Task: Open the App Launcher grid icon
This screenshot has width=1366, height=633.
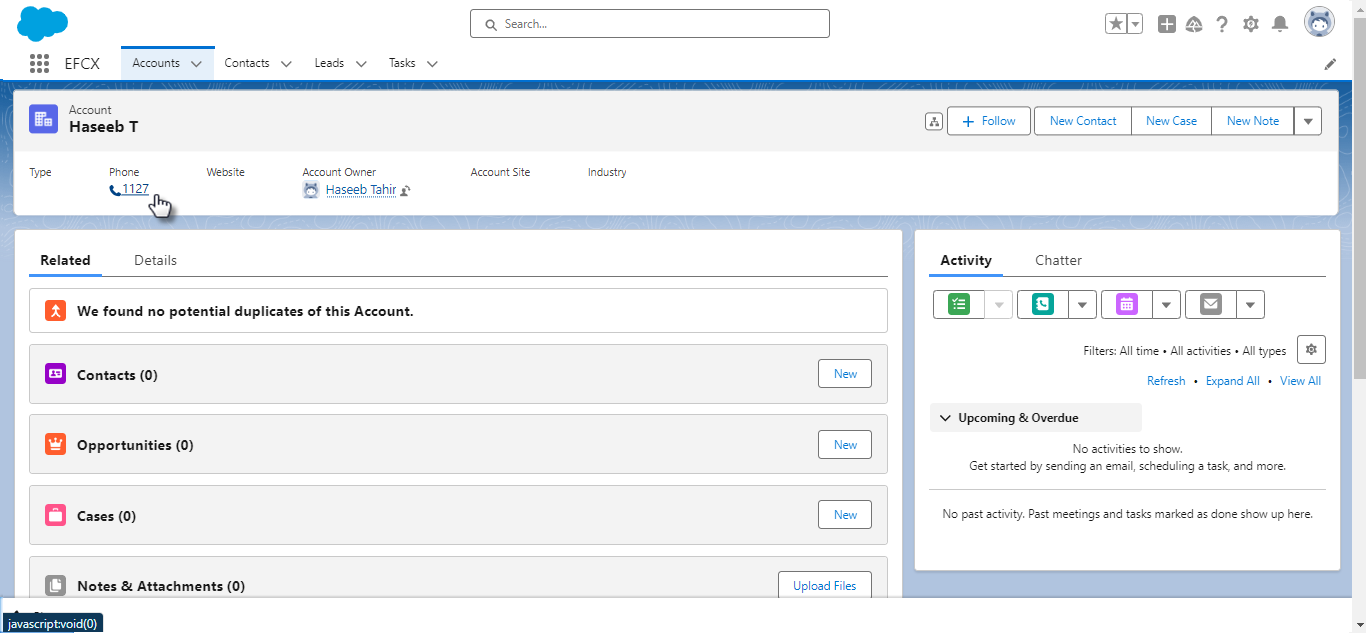Action: click(x=39, y=63)
